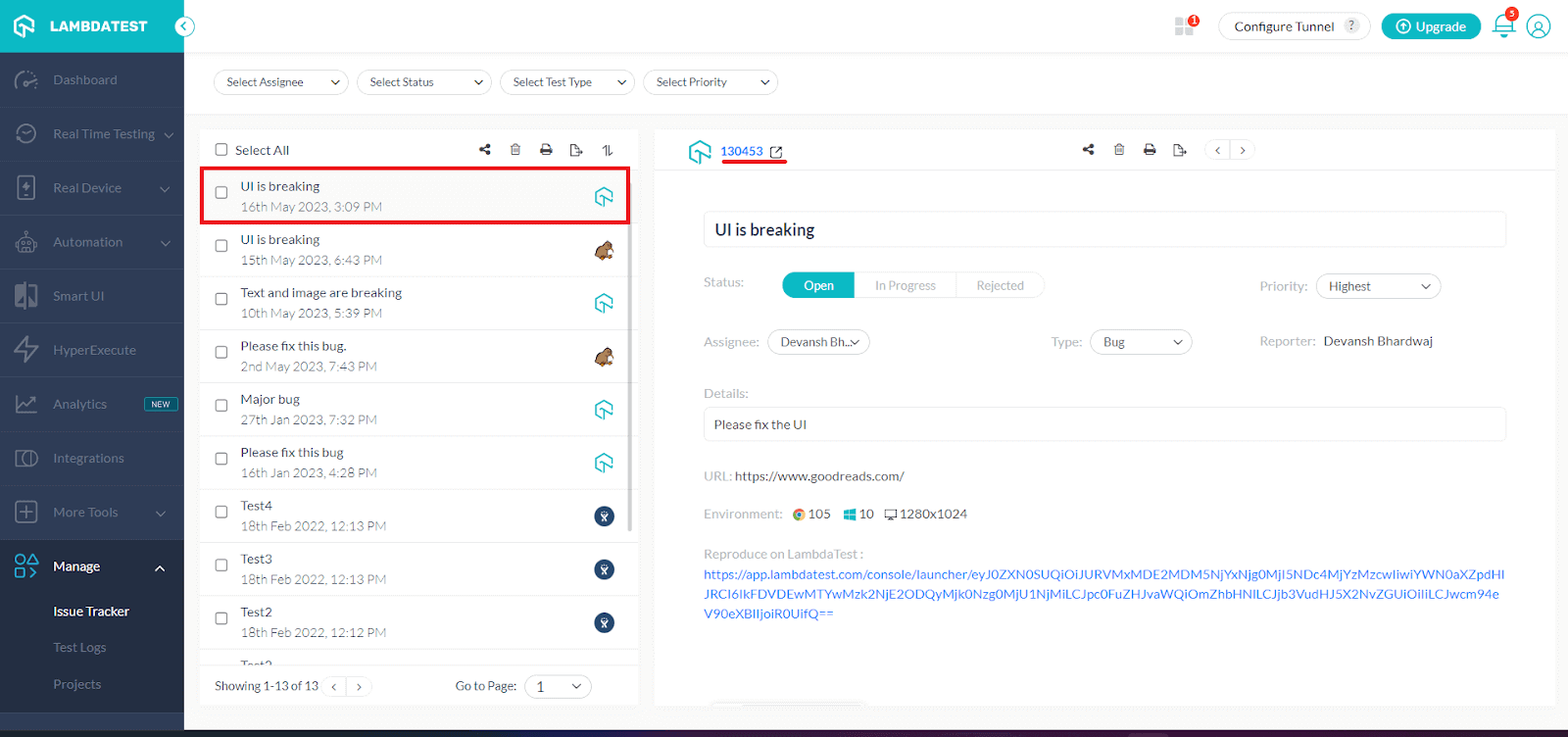
Task: Click the round icon on the Test3 row
Action: [x=605, y=569]
